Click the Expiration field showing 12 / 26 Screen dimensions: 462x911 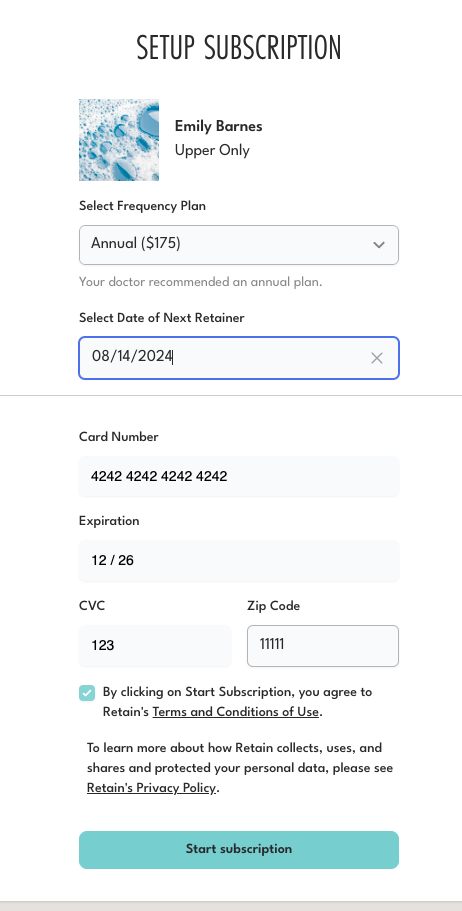[x=239, y=561]
